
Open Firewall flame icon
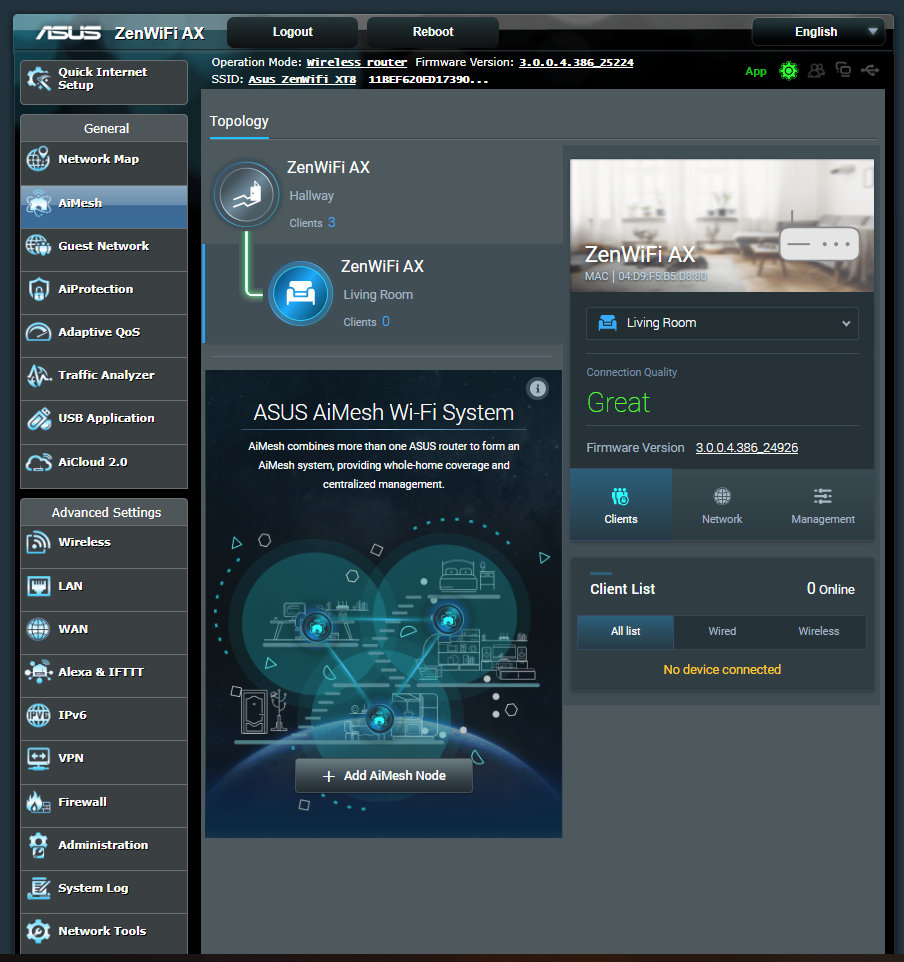38,802
